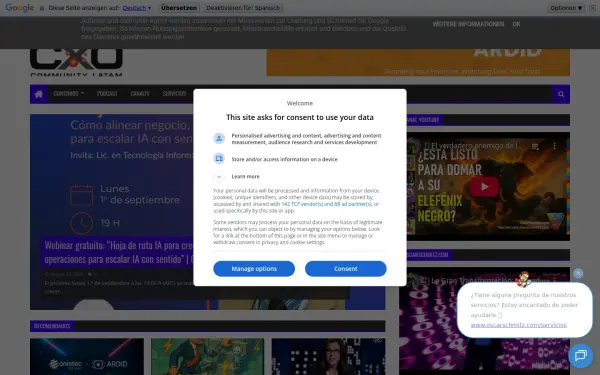Open the Deutsch language dropdown
The height and width of the screenshot is (375, 600).
point(137,8)
